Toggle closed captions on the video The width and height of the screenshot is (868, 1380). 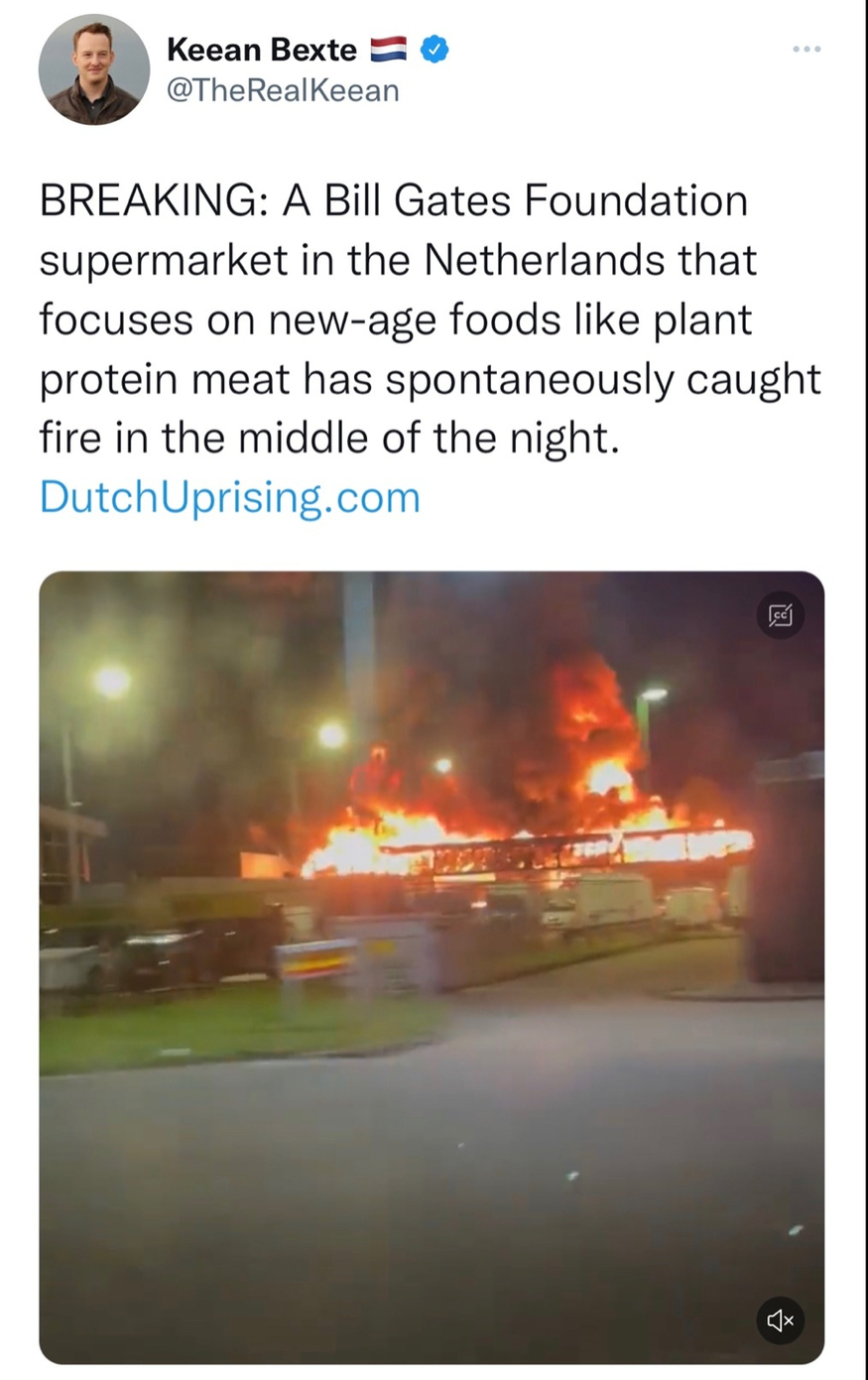tap(780, 616)
